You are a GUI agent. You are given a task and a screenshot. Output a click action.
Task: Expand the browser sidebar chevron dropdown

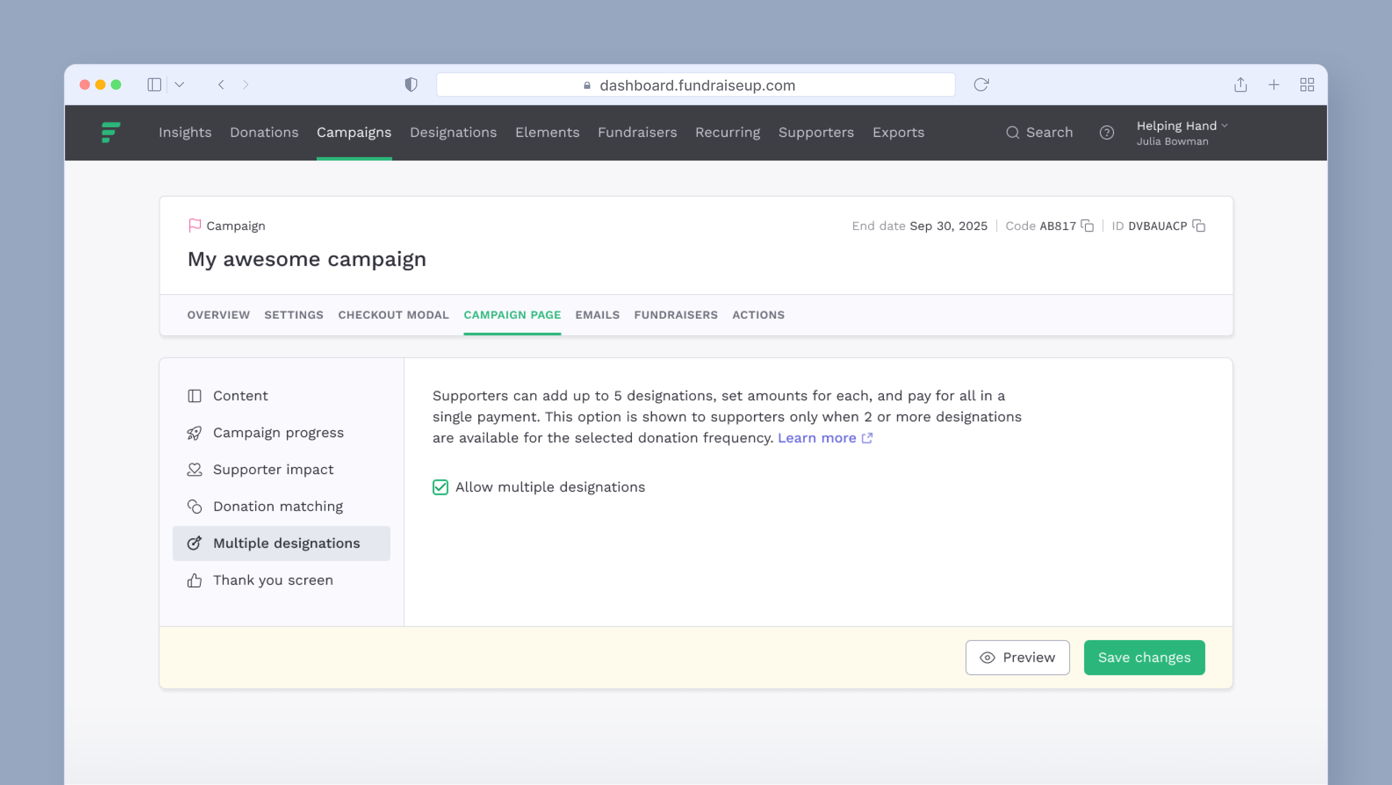178,84
